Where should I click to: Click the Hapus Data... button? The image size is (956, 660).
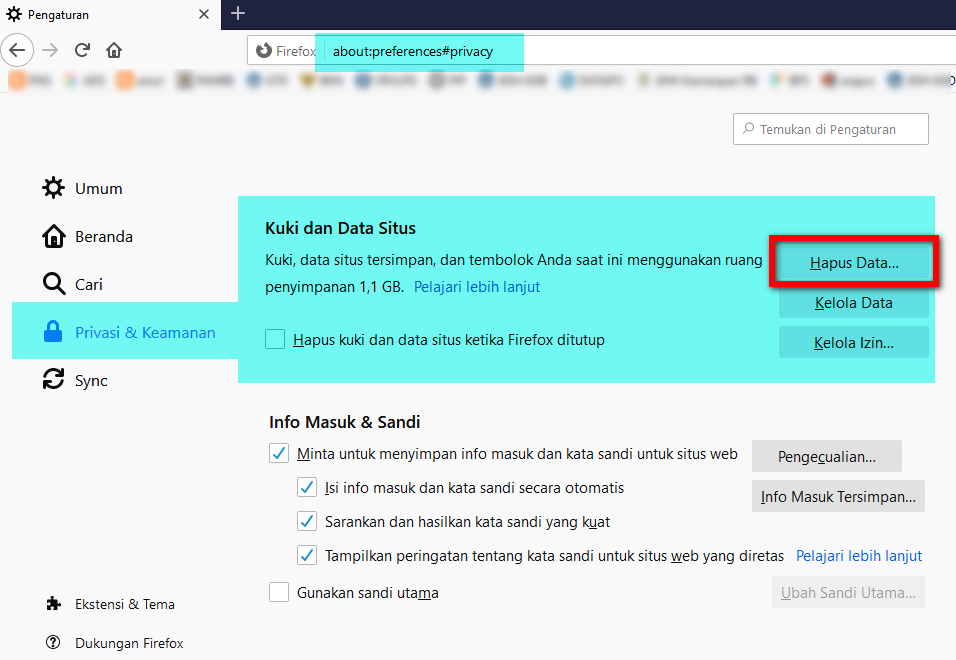tap(854, 263)
